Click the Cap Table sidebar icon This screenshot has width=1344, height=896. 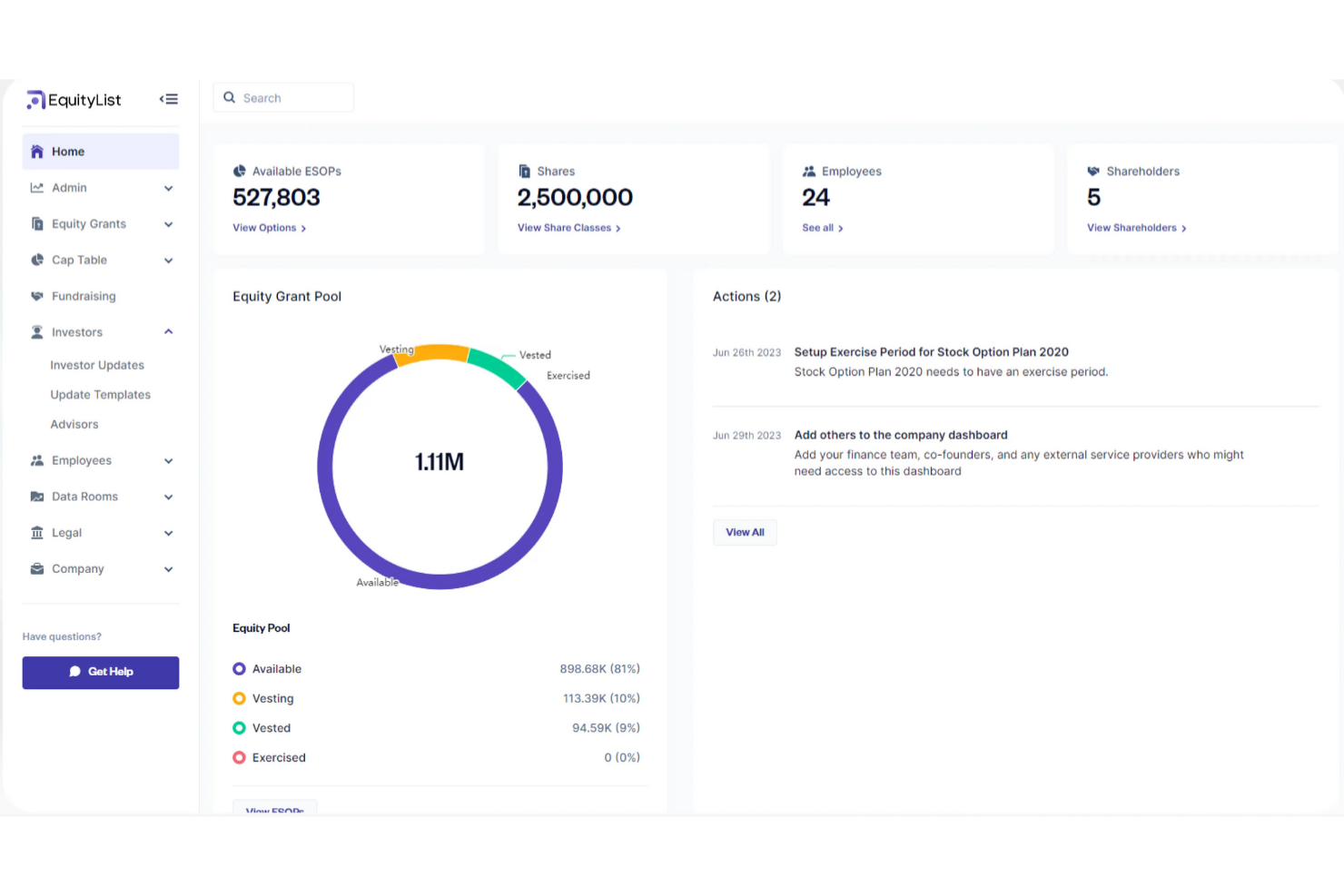coord(37,260)
